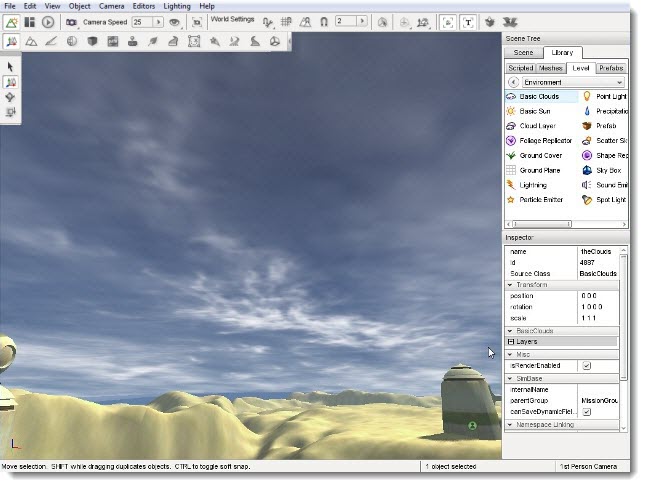Click the Camera Speed value field
The image size is (645, 487).
[x=140, y=21]
